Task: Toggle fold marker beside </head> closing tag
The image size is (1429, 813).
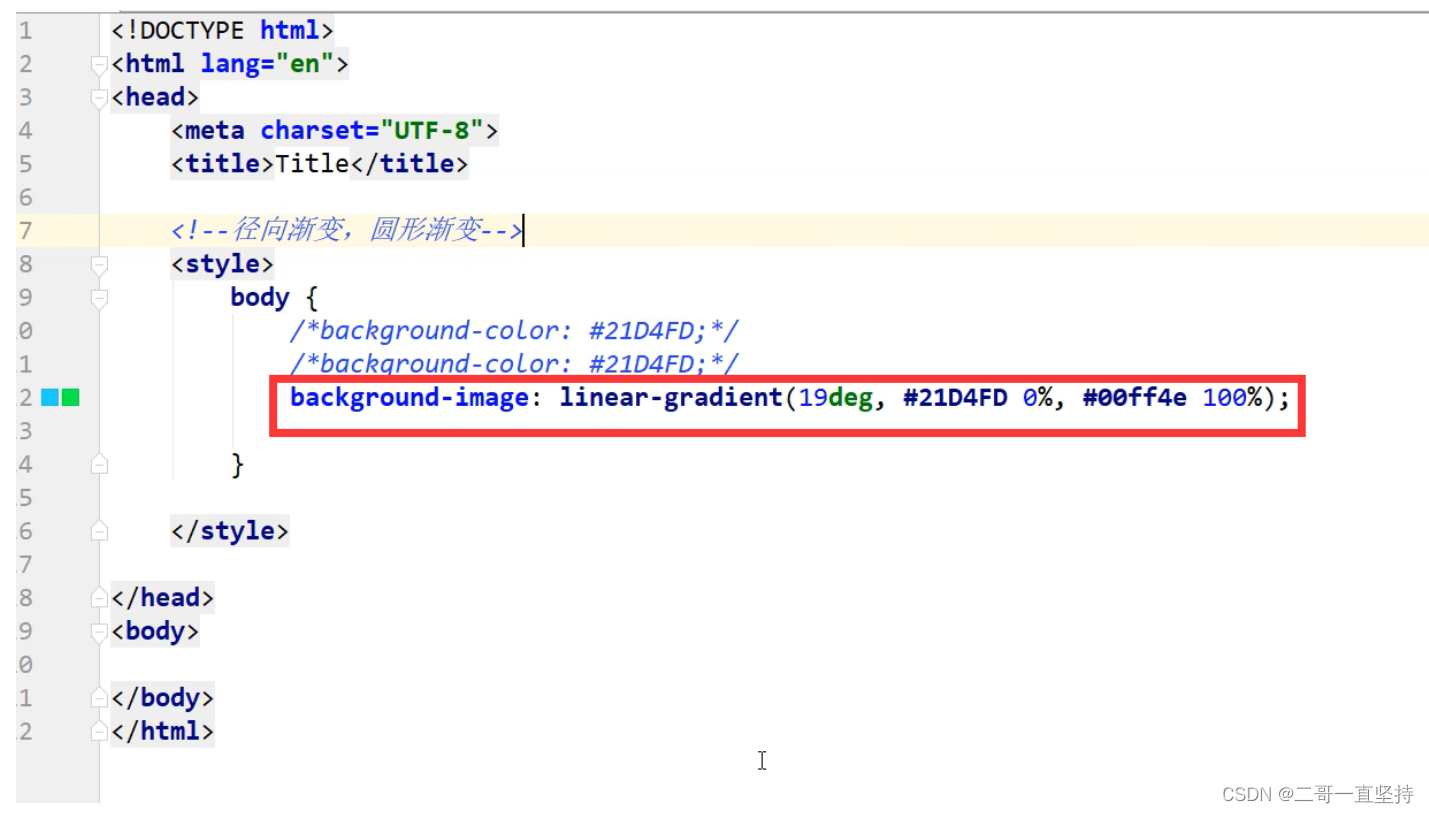Action: coord(99,598)
